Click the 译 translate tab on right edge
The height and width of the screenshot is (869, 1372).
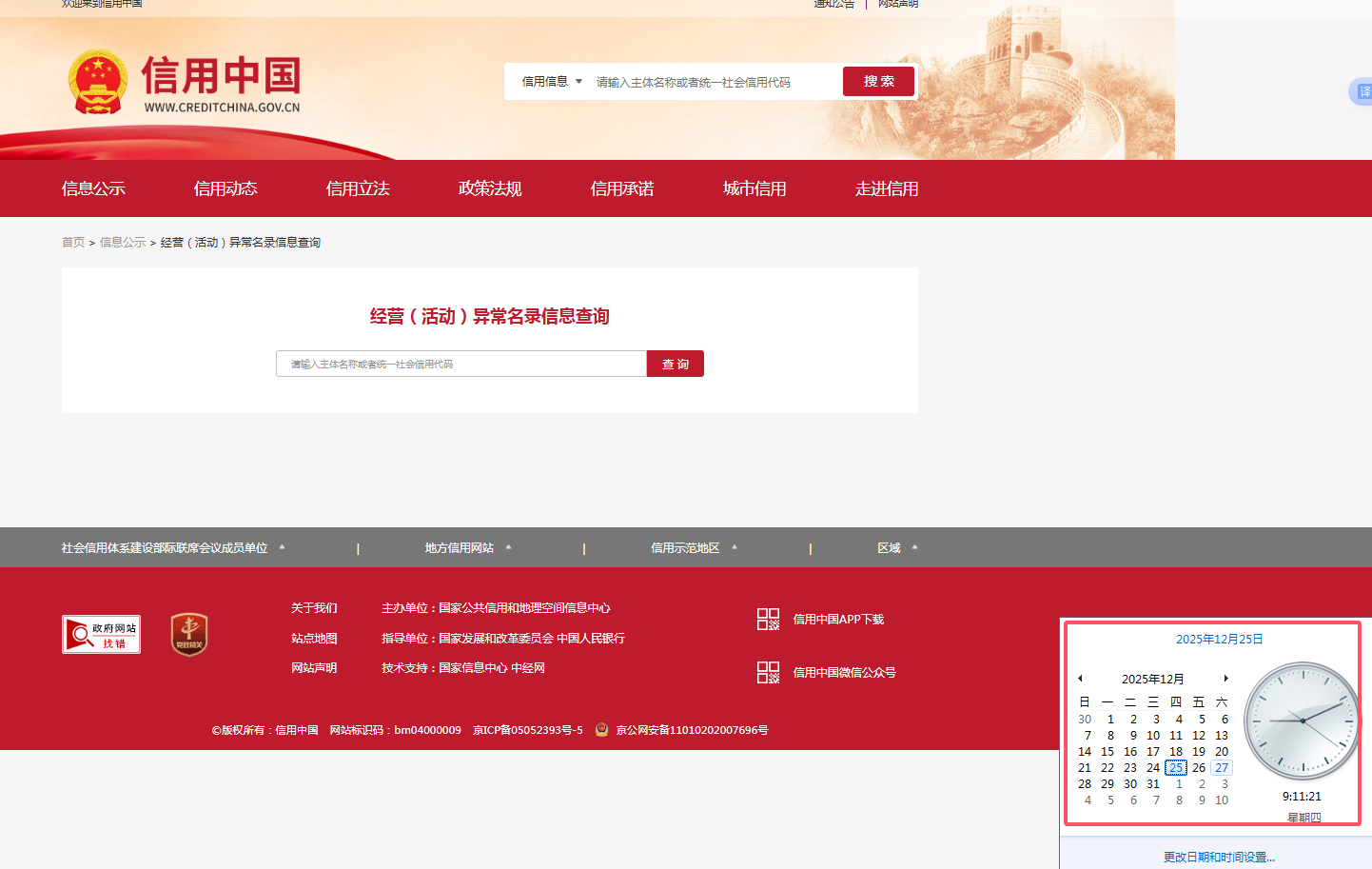(1365, 91)
